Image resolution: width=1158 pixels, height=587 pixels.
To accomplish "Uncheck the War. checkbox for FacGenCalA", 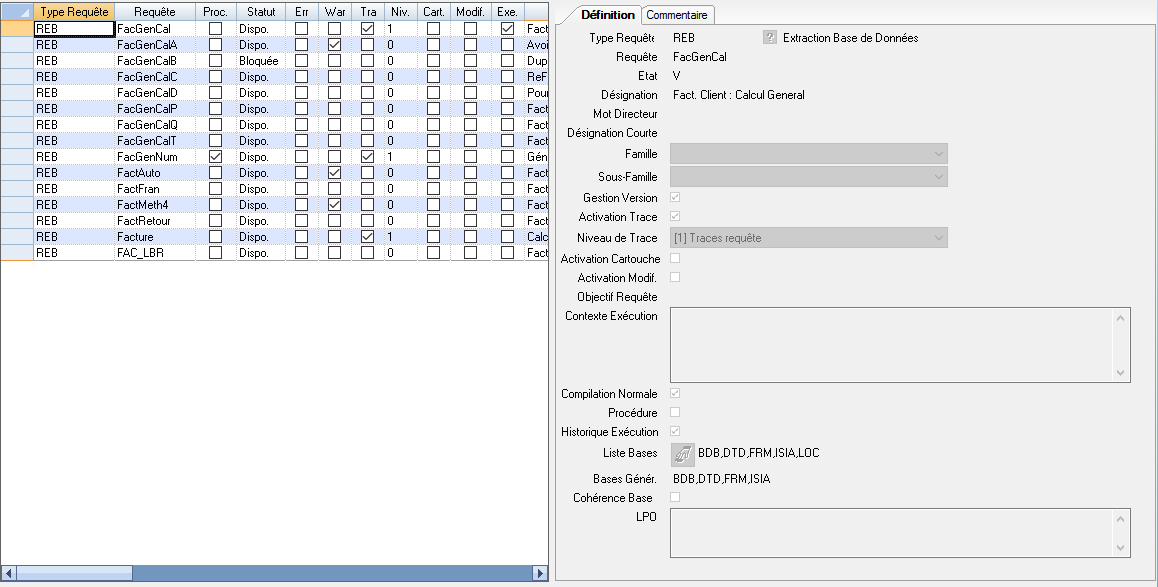I will coord(334,45).
